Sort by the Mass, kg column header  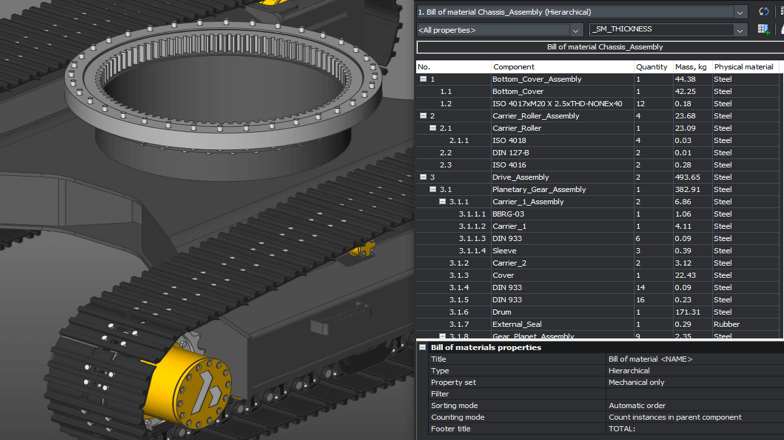click(x=691, y=67)
